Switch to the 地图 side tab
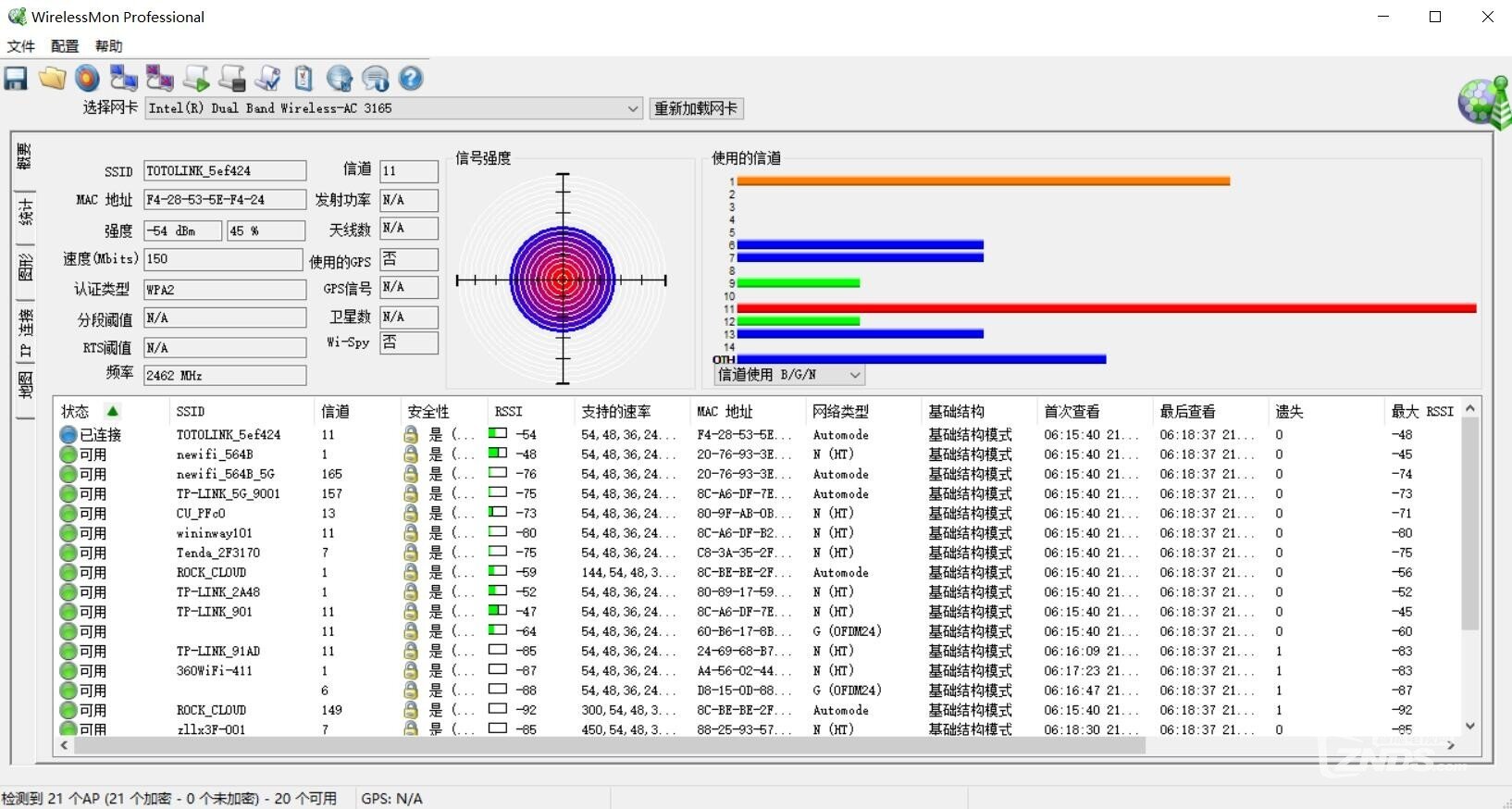Image resolution: width=1512 pixels, height=809 pixels. point(25,384)
